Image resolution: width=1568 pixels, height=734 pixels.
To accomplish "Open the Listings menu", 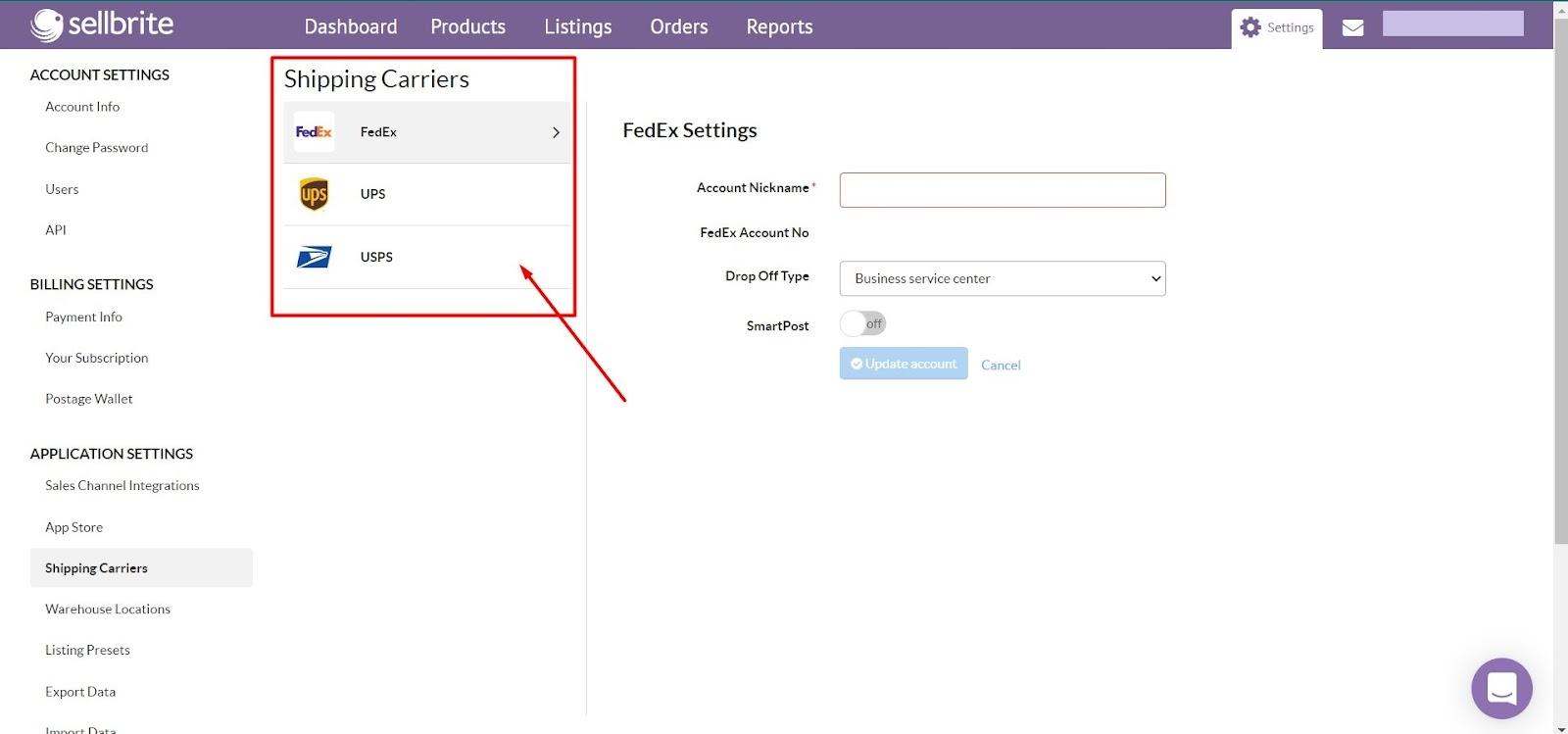I will [x=578, y=26].
